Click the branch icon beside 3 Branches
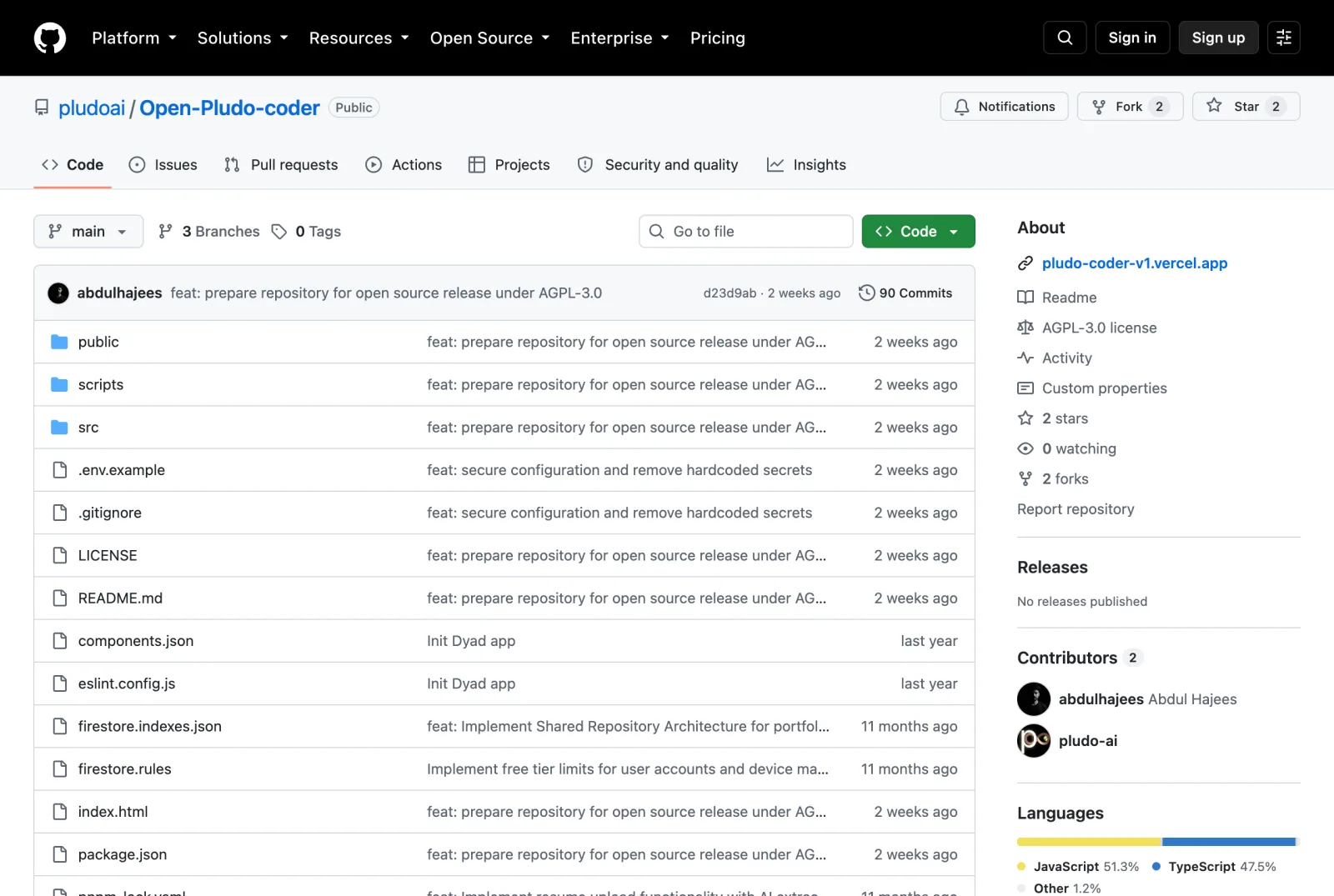This screenshot has width=1334, height=896. (x=166, y=232)
